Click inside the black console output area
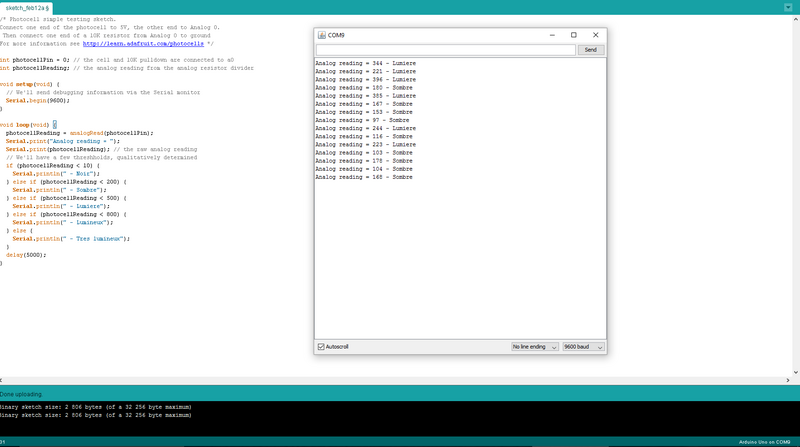 tap(400, 420)
